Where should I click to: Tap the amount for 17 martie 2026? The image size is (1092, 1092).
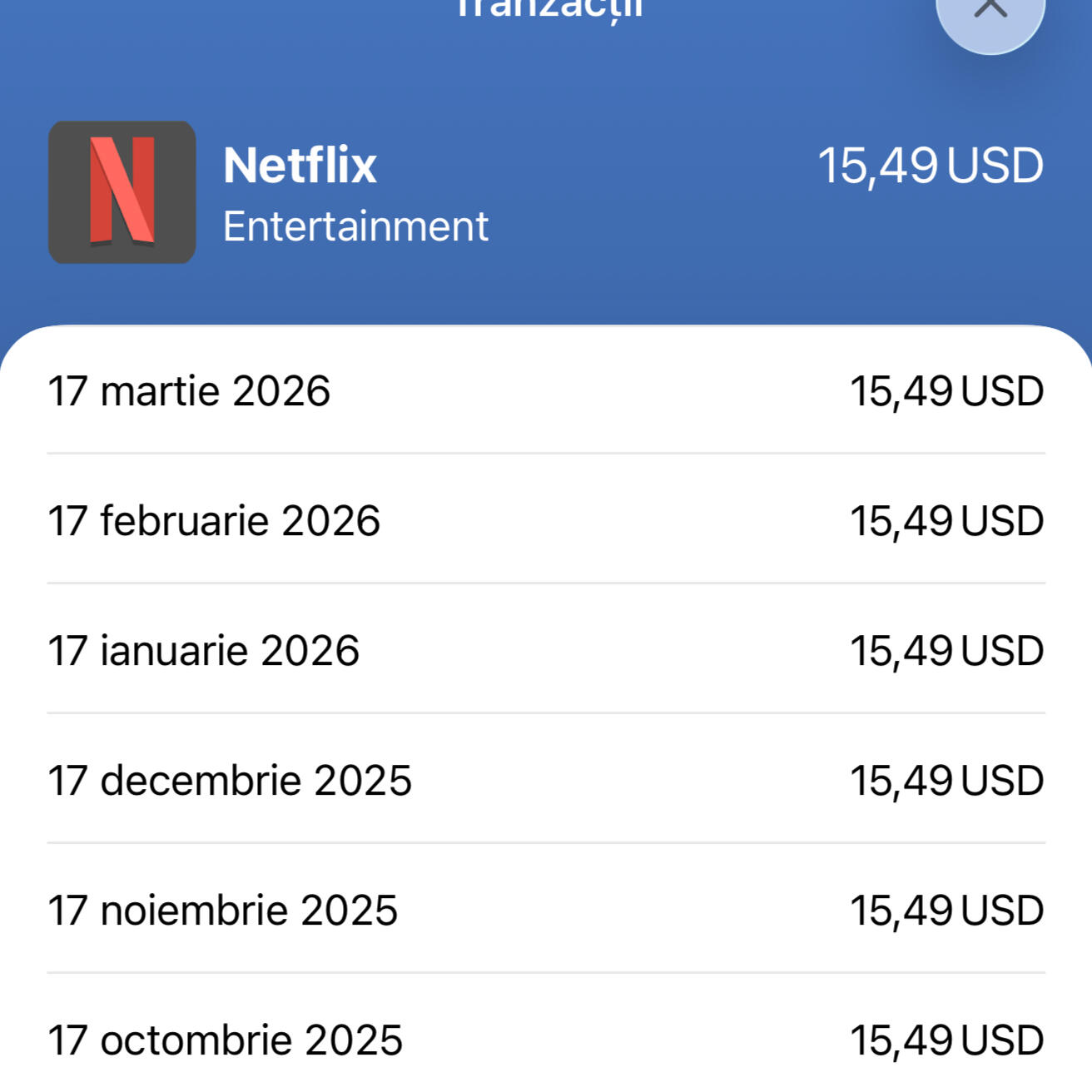click(946, 391)
